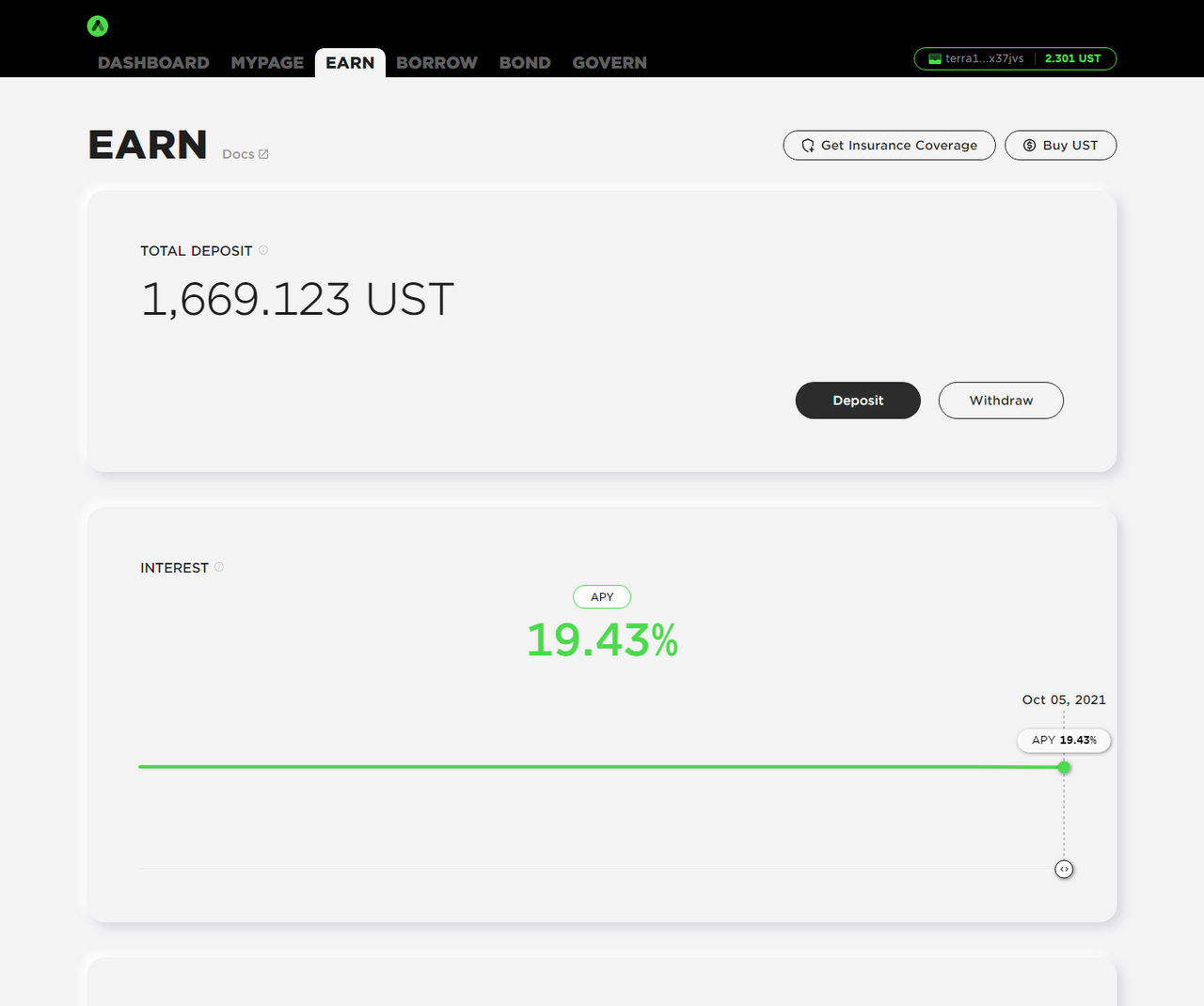Navigate to the GOVERN tab
Viewport: 1204px width, 1006px height.
point(610,63)
